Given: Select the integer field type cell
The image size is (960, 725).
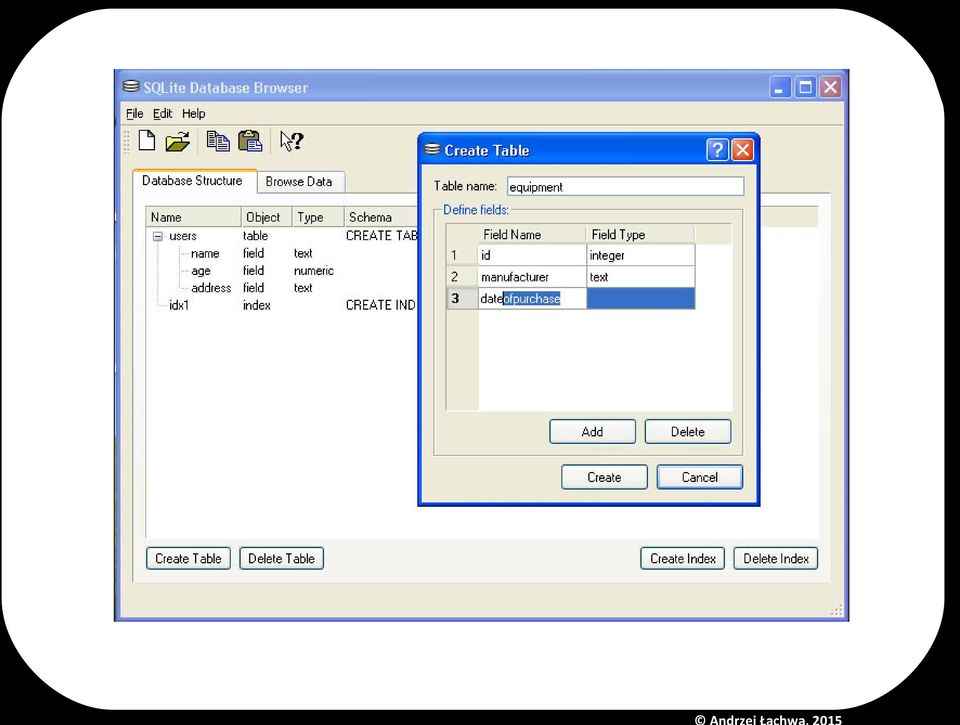Looking at the screenshot, I should pyautogui.click(x=640, y=255).
